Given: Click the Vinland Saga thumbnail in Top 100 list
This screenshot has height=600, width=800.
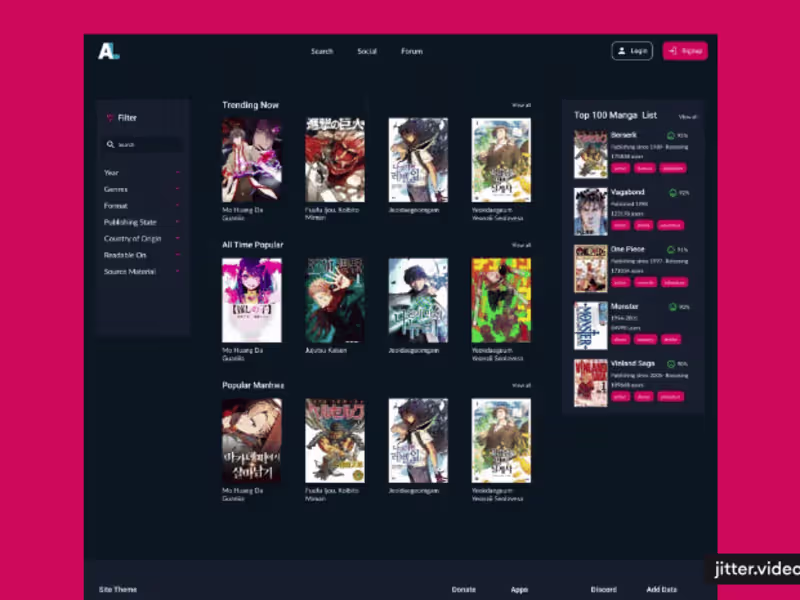Looking at the screenshot, I should click(x=590, y=383).
